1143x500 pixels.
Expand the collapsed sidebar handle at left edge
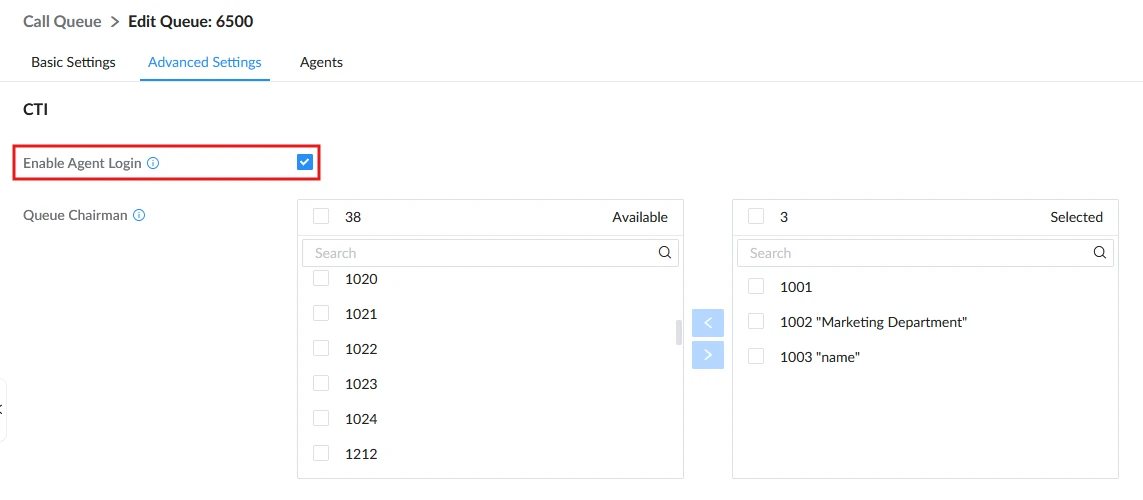2,410
